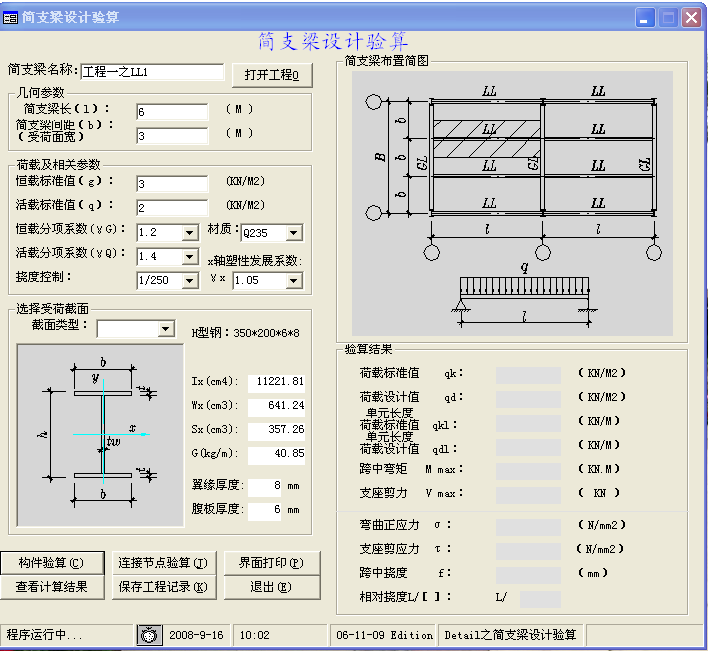Viewport: 708px width, 651px height.
Task: Click the H-section cross-section diagram
Action: click(100, 435)
